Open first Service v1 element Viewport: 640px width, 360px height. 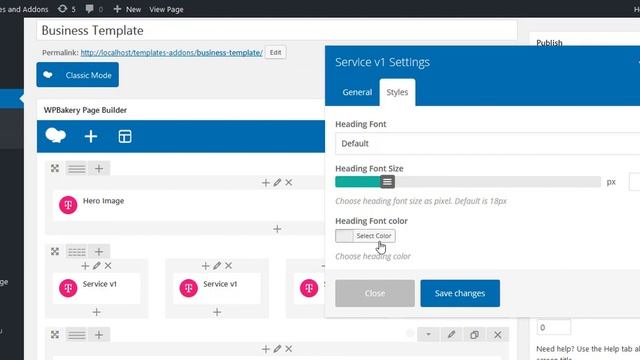click(x=96, y=288)
